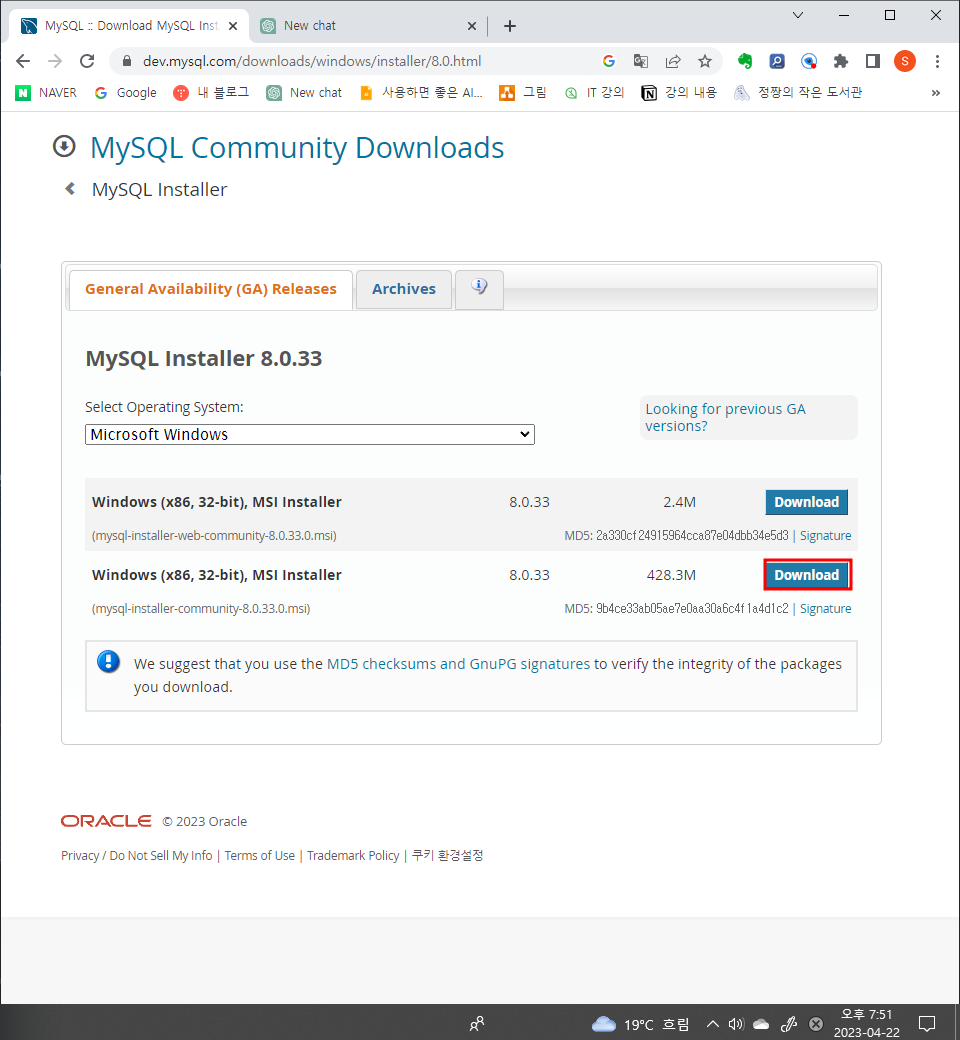The width and height of the screenshot is (960, 1040).
Task: Open 정짱의 작은 도서관 bookmark
Action: (798, 92)
